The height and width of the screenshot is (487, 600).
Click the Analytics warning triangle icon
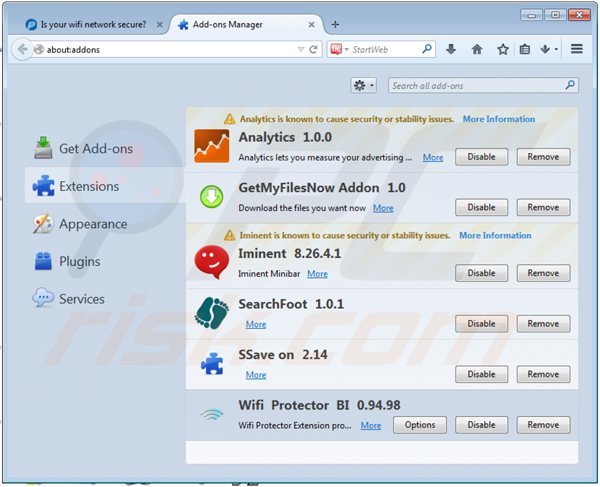point(230,119)
